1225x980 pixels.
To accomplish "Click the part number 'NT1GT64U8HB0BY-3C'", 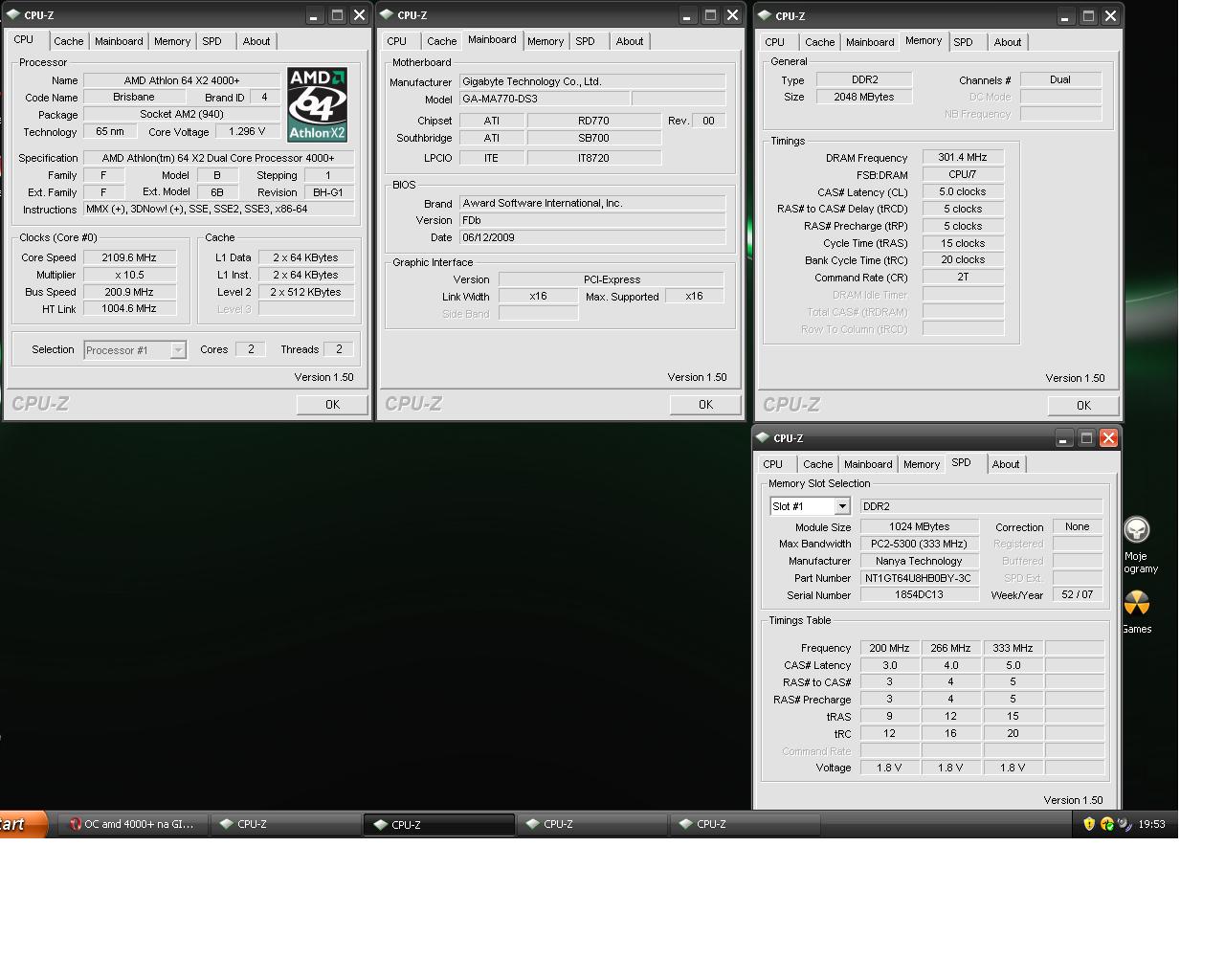I will [920, 578].
